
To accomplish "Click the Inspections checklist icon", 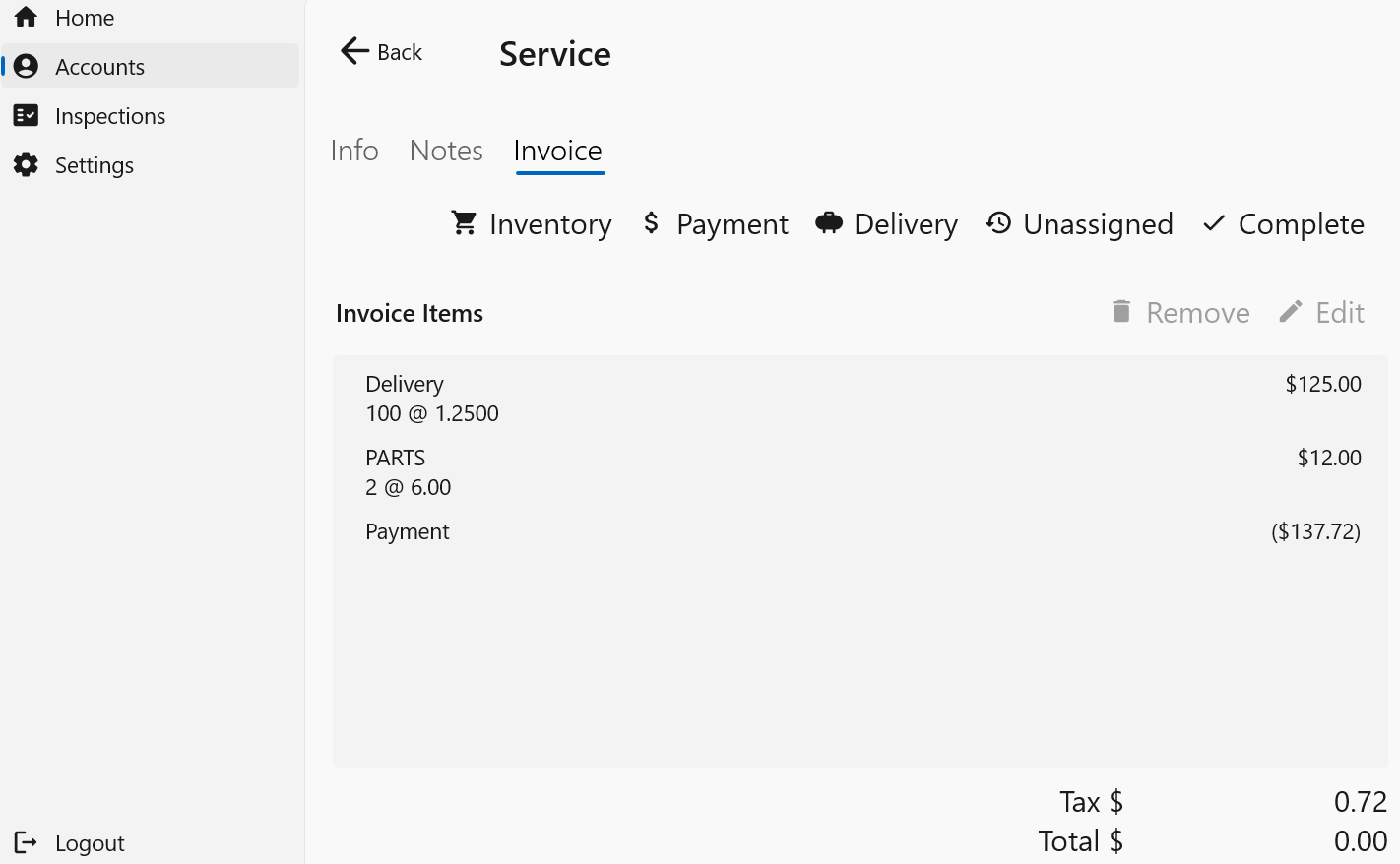I will pyautogui.click(x=26, y=115).
